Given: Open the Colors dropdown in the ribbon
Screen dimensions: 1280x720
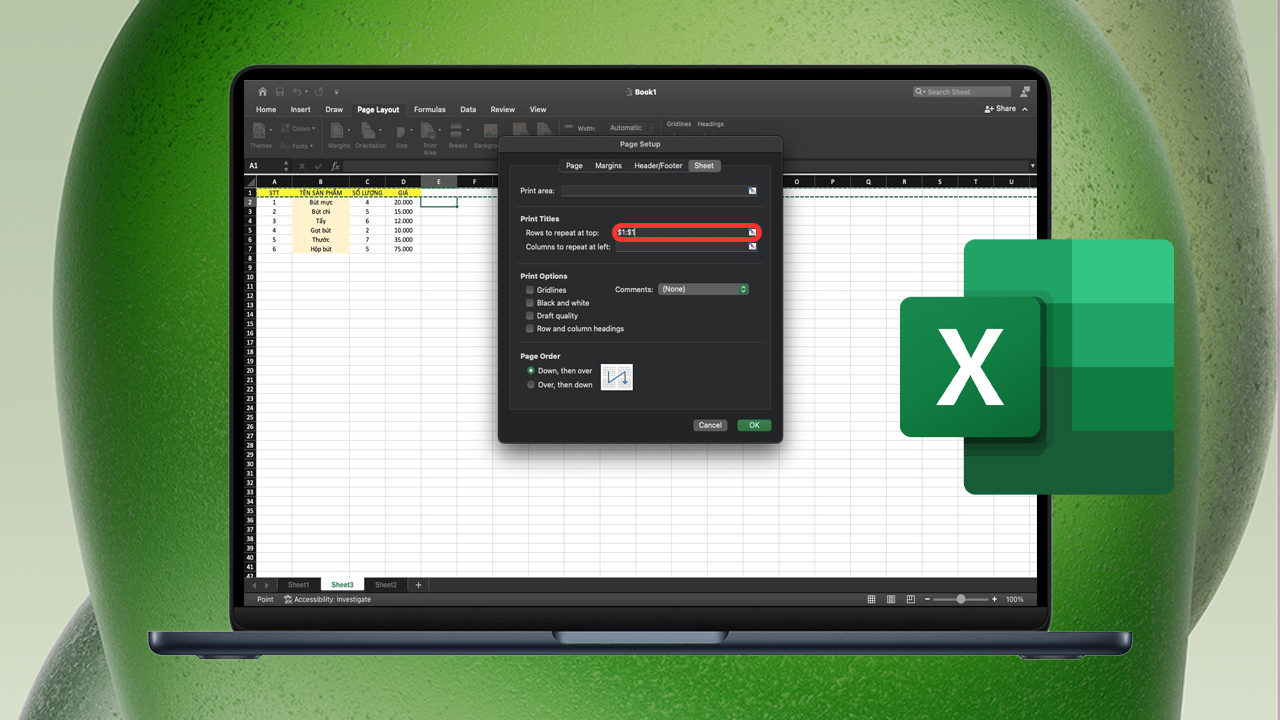Looking at the screenshot, I should coord(298,128).
